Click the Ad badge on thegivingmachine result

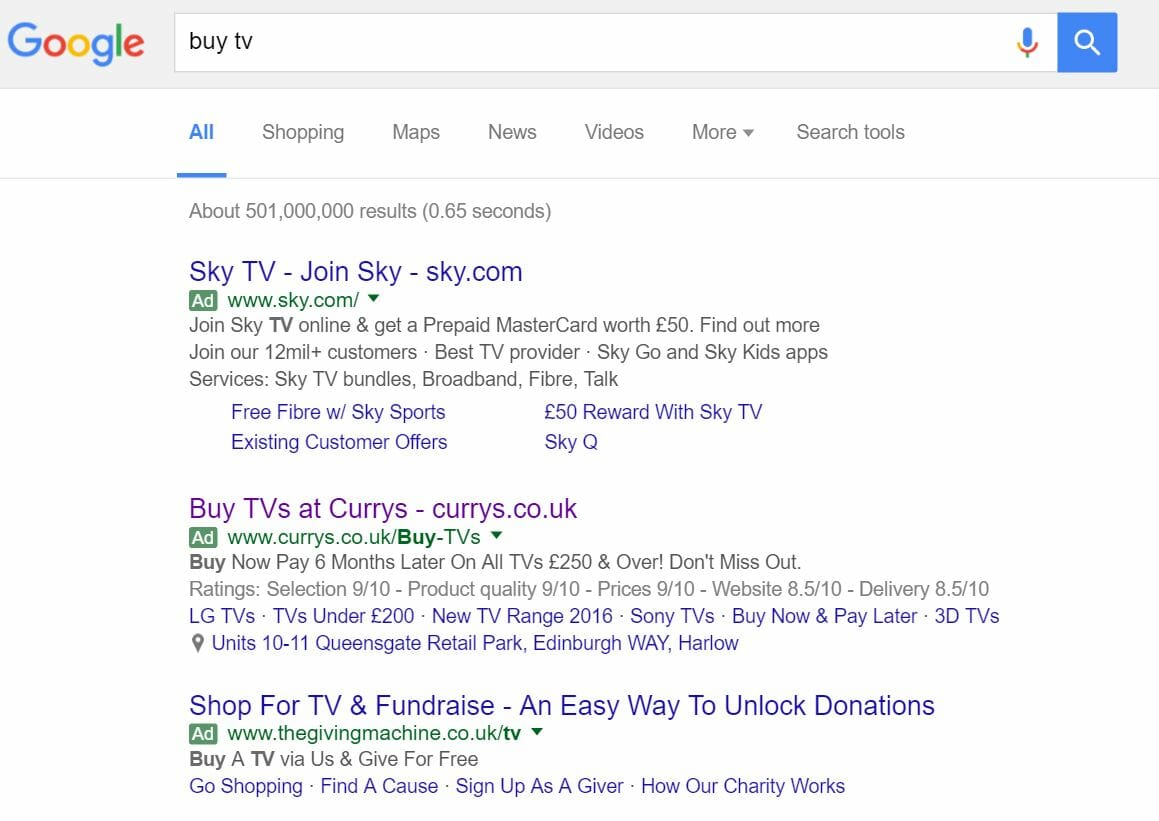click(x=203, y=734)
